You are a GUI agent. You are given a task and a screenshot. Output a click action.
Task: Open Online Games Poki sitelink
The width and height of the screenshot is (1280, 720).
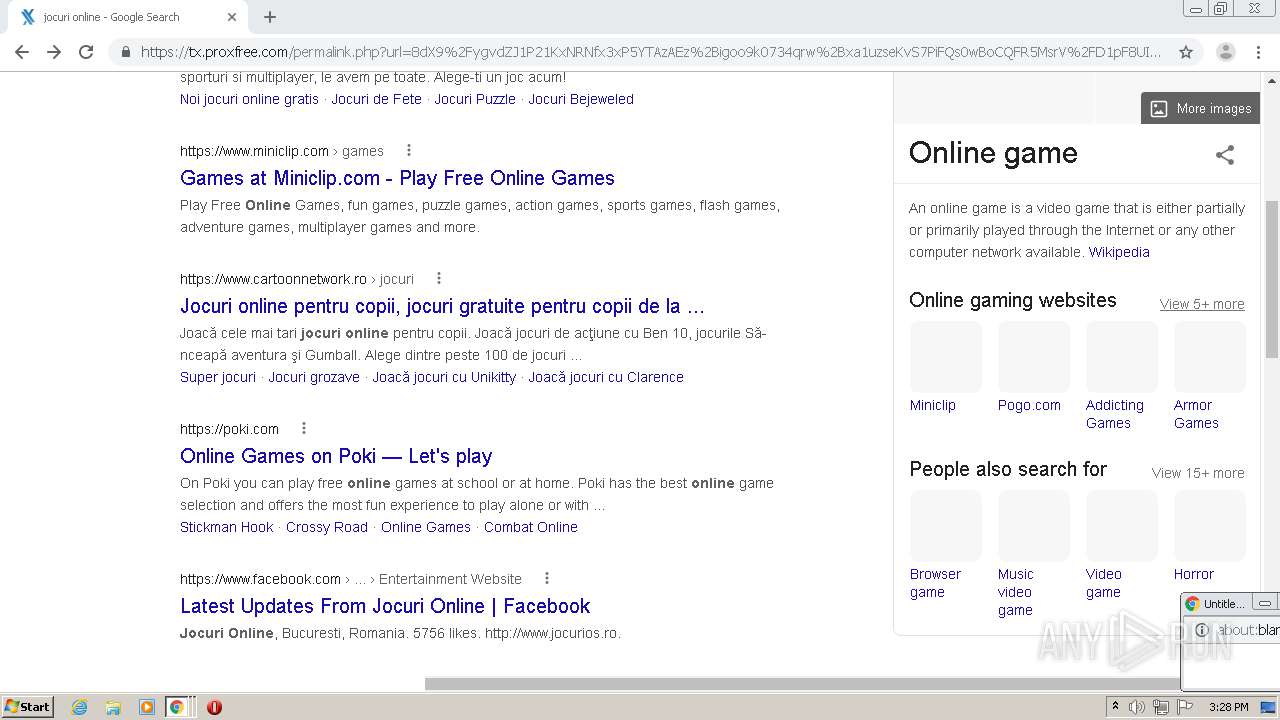[426, 527]
